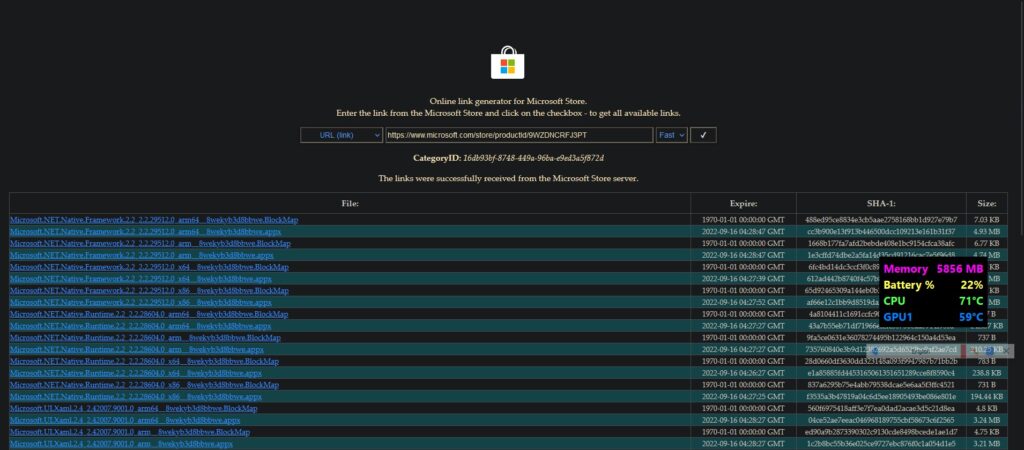Download NET.Native.Framework 2.2 arm BlockMap file

tap(150, 244)
